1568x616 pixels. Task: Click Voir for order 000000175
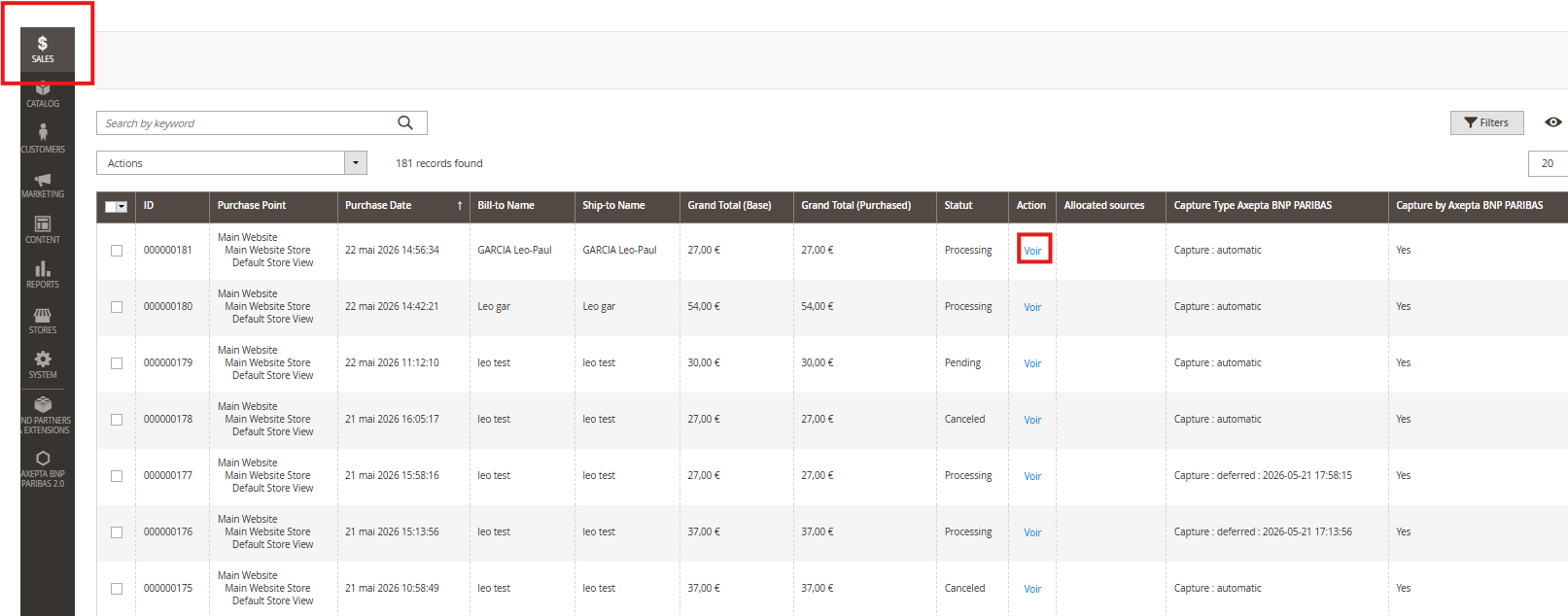[x=1032, y=589]
